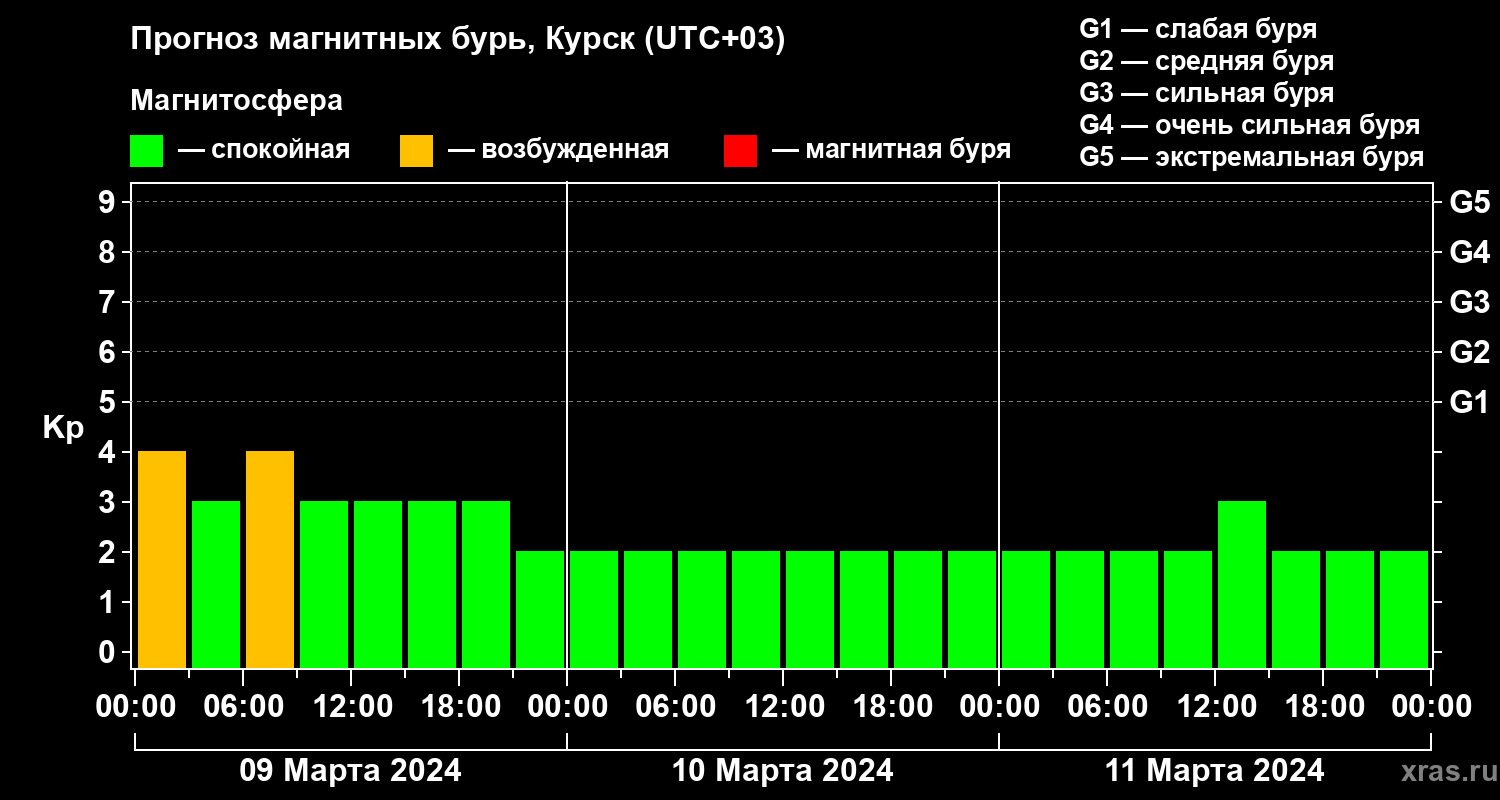Click the '10 Марта 2024' date label
The height and width of the screenshot is (800, 1500).
pyautogui.click(x=782, y=771)
